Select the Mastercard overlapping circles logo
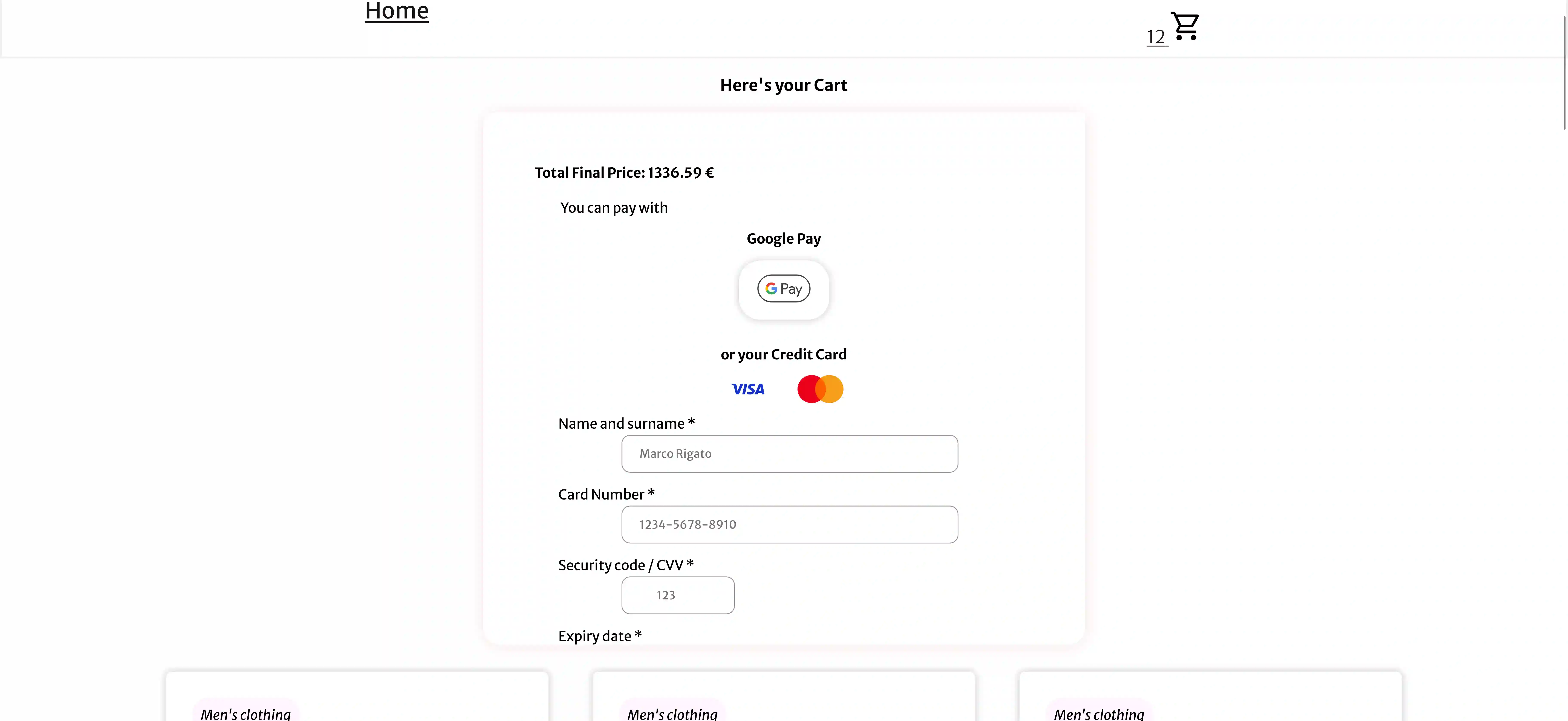 pyautogui.click(x=820, y=389)
